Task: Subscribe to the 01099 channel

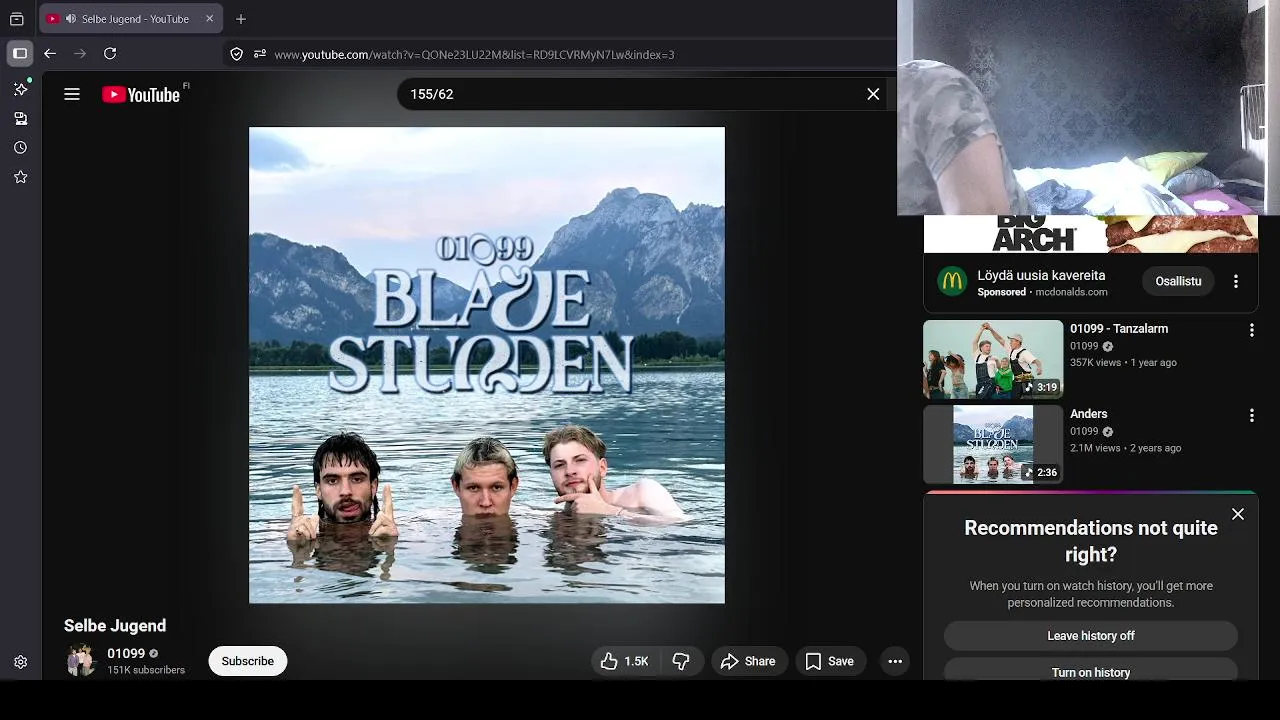Action: [248, 661]
